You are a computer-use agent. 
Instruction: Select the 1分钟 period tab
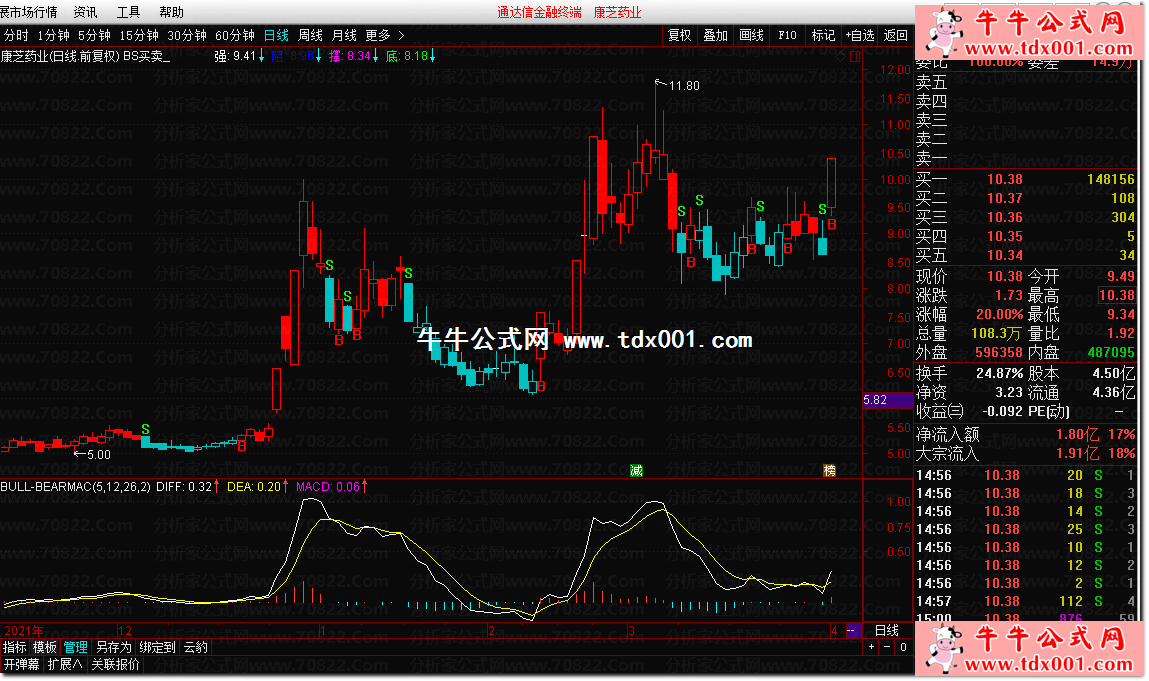pyautogui.click(x=53, y=35)
